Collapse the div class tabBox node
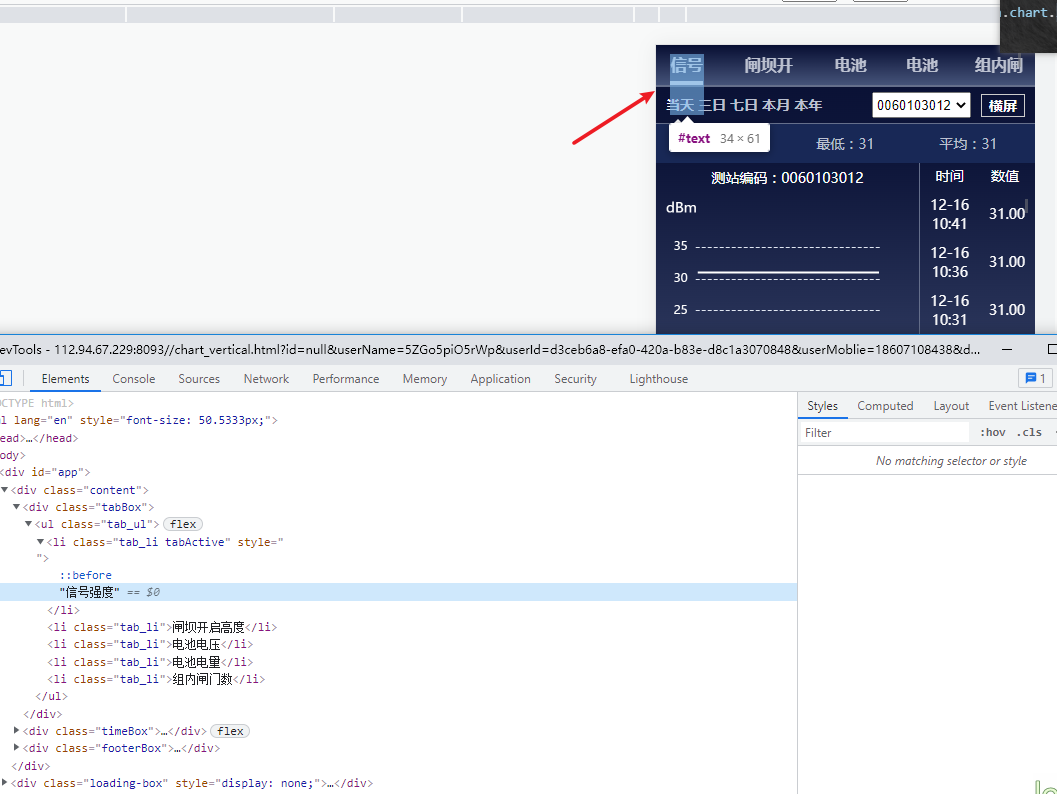The width and height of the screenshot is (1057, 794). point(17,506)
